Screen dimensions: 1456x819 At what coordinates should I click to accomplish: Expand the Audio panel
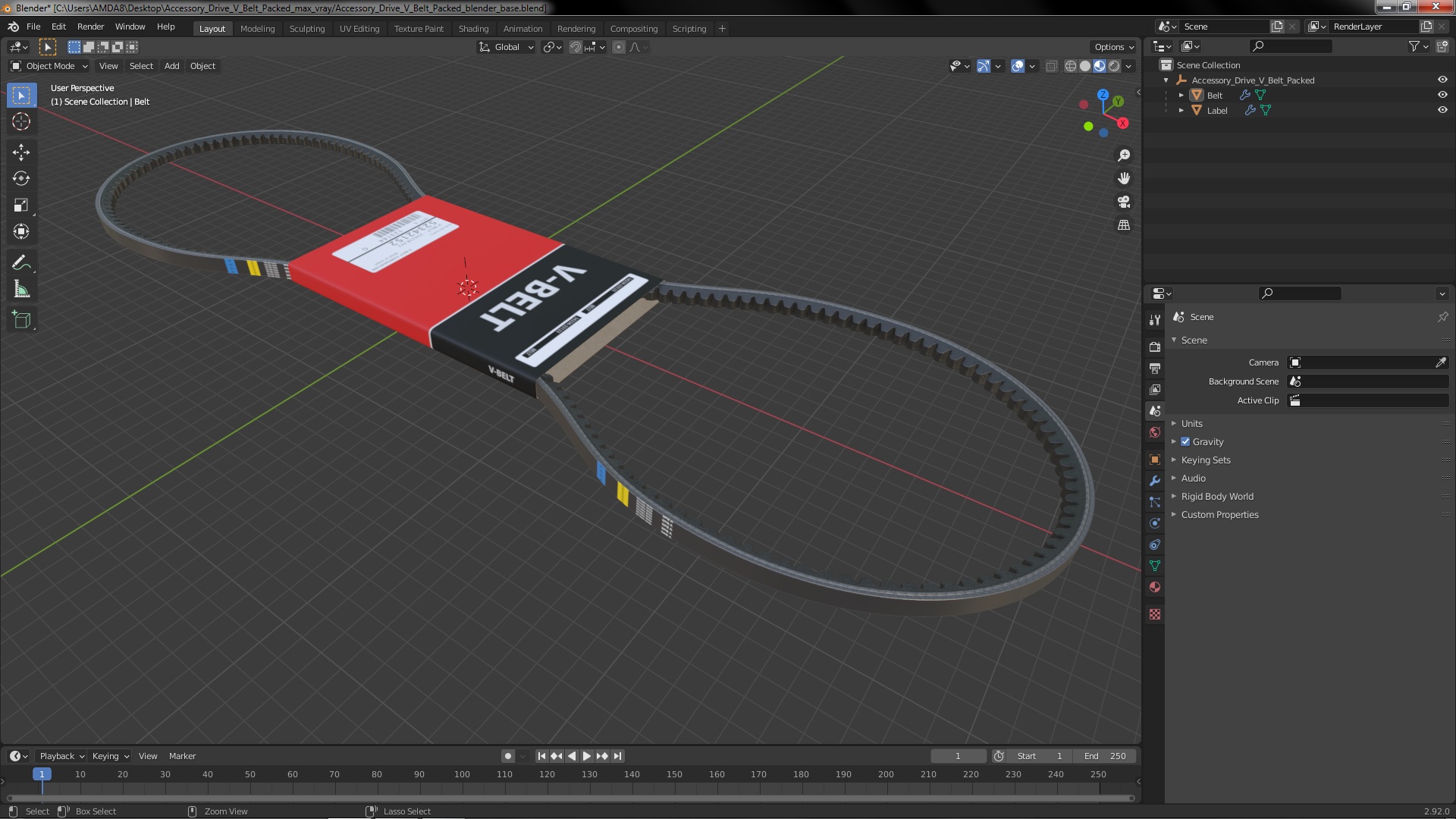point(1193,478)
